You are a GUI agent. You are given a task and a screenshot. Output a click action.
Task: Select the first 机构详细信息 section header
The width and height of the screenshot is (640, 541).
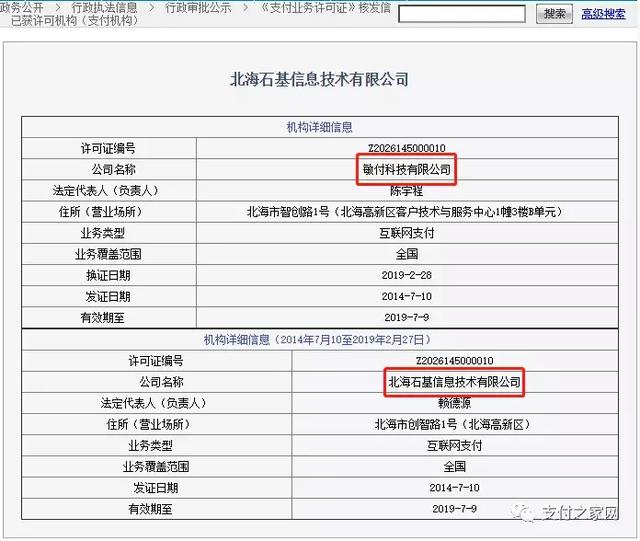tap(320, 127)
